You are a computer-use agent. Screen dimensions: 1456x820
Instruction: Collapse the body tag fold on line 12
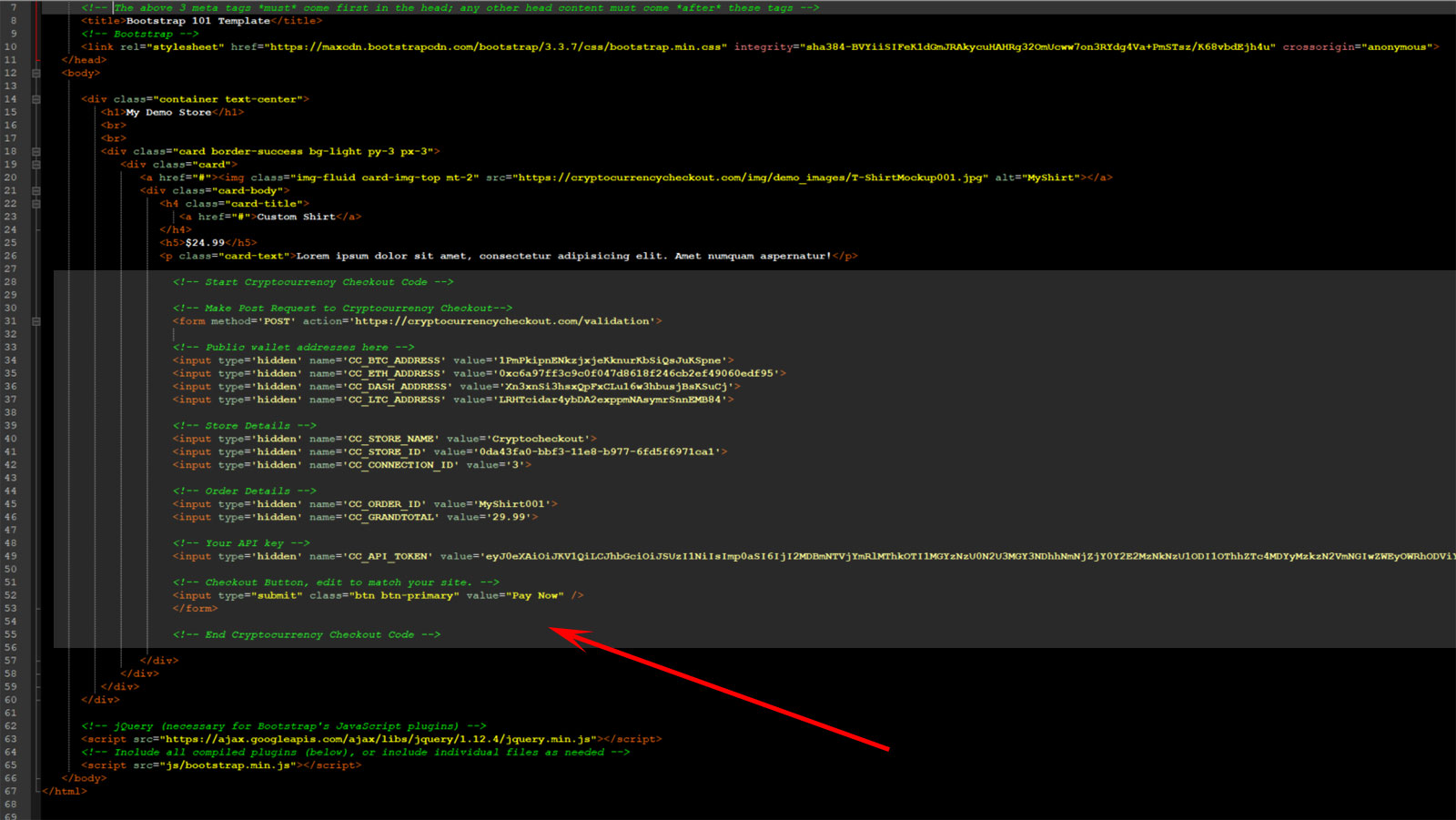pyautogui.click(x=36, y=73)
